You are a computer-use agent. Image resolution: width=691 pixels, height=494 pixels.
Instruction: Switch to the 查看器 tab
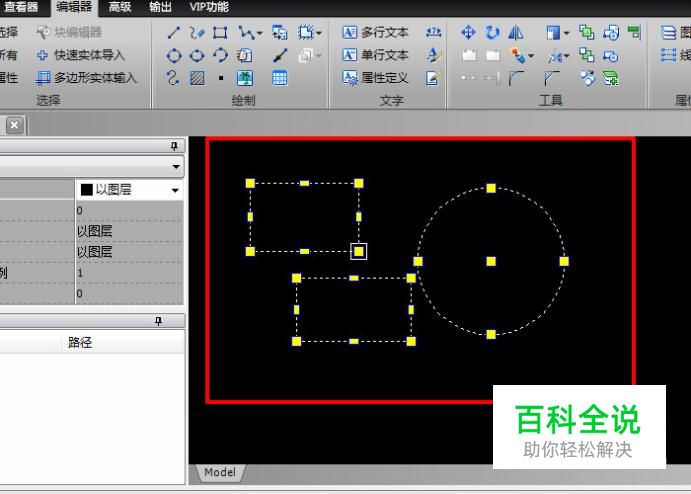point(21,7)
